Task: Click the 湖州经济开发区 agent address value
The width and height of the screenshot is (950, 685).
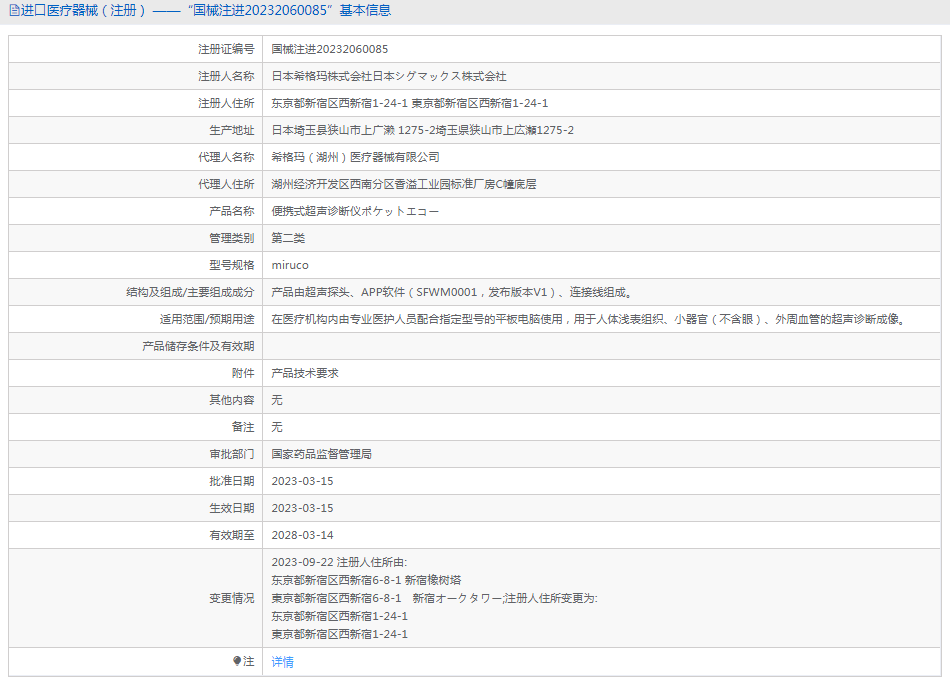Action: click(x=404, y=184)
